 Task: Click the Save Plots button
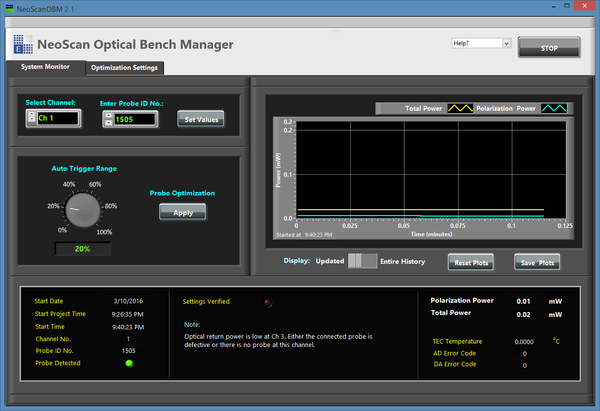tap(537, 262)
